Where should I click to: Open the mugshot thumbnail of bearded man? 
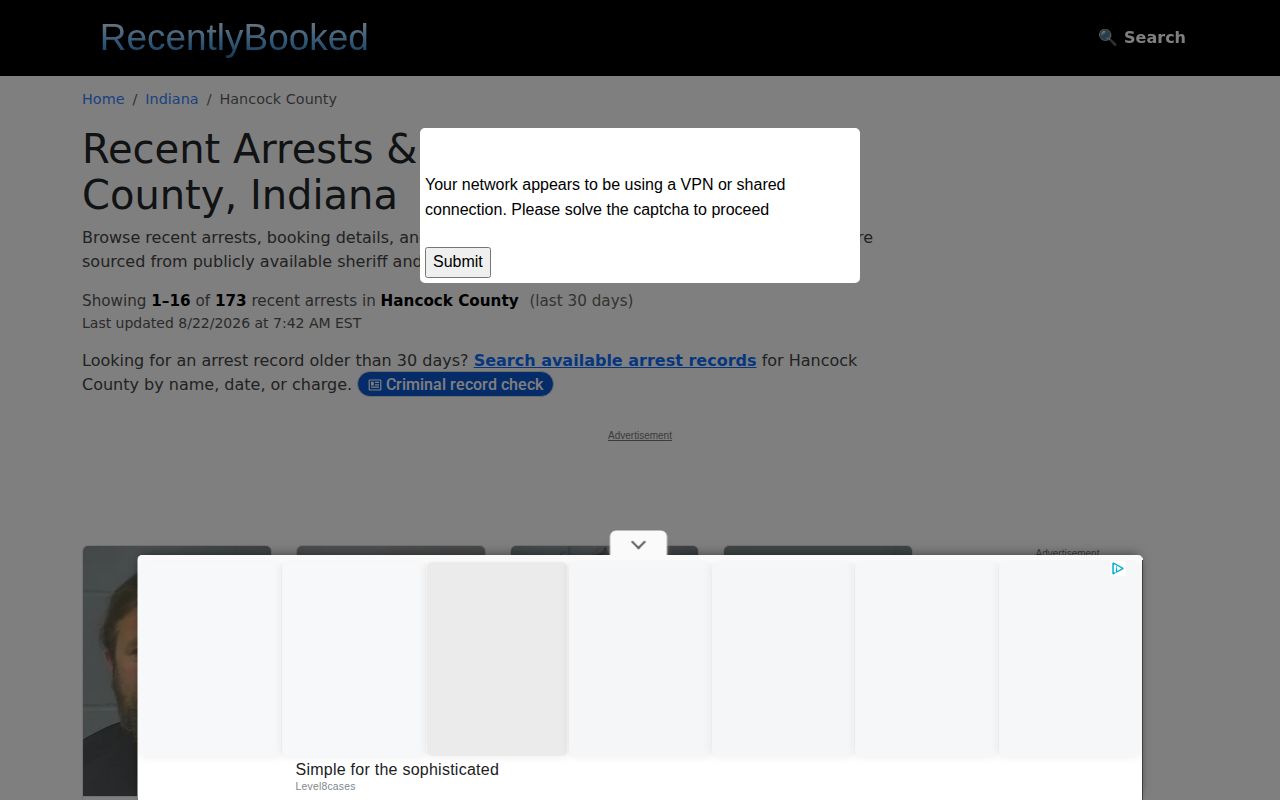[110, 670]
